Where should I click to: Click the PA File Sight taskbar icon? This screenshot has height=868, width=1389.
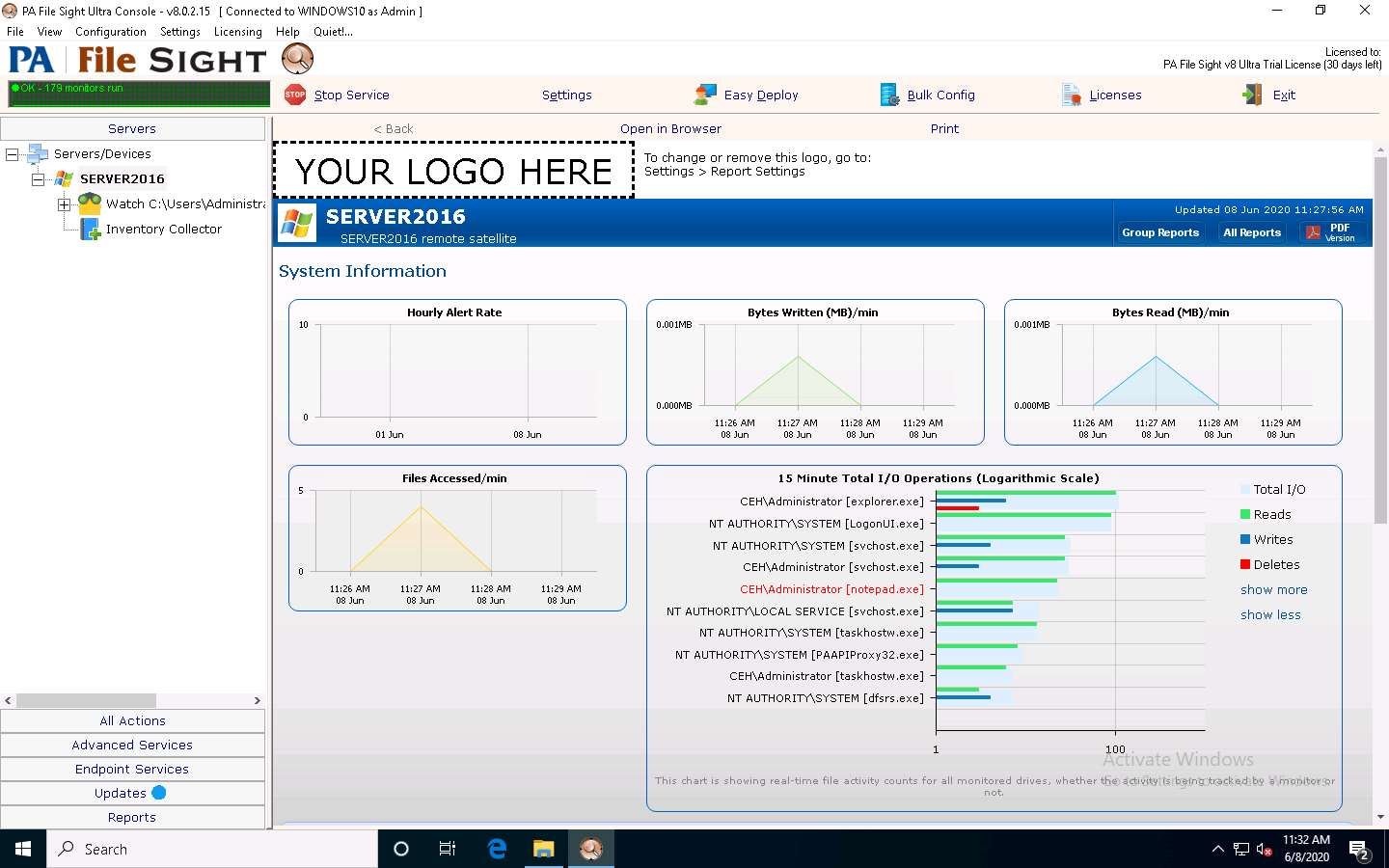tap(591, 849)
